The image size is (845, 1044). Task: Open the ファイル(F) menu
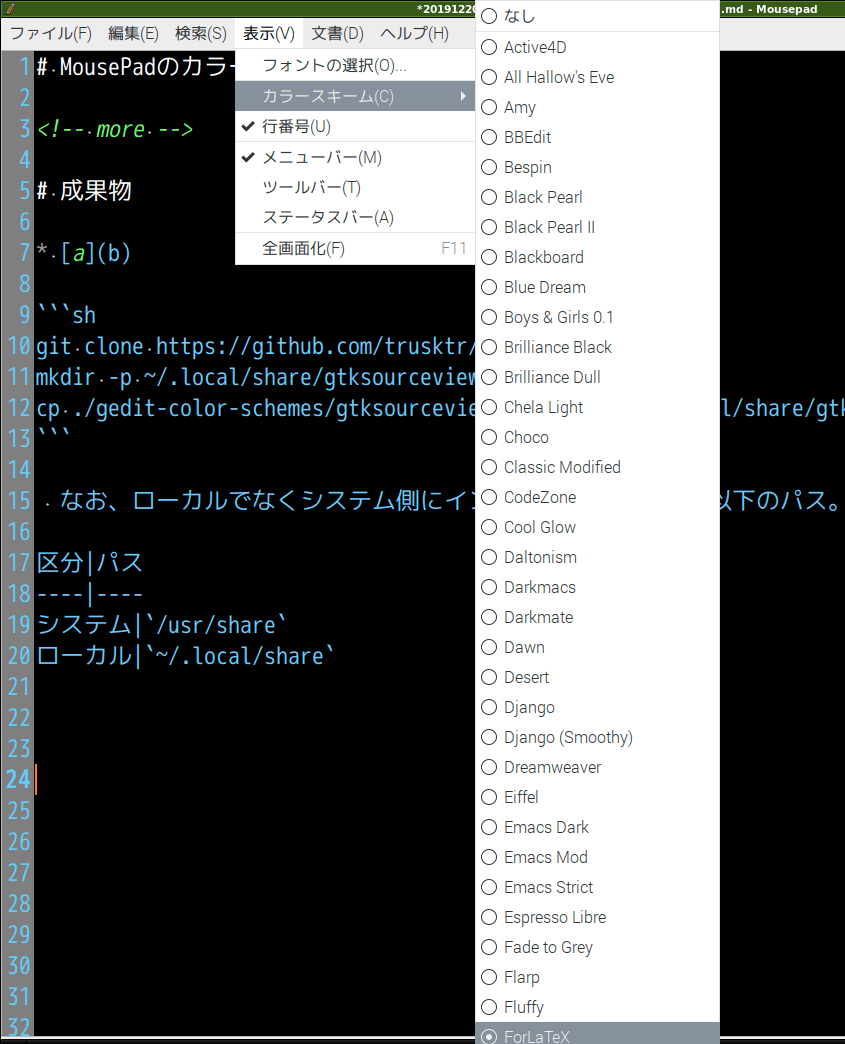51,33
